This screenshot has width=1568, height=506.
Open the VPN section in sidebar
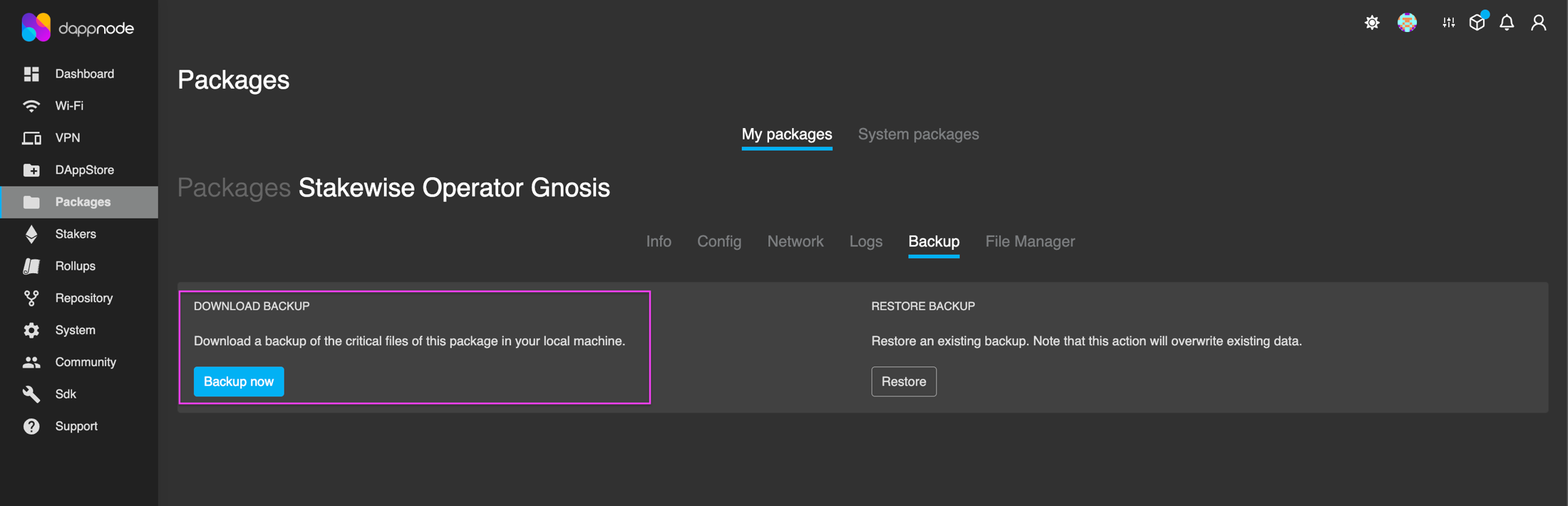[67, 138]
